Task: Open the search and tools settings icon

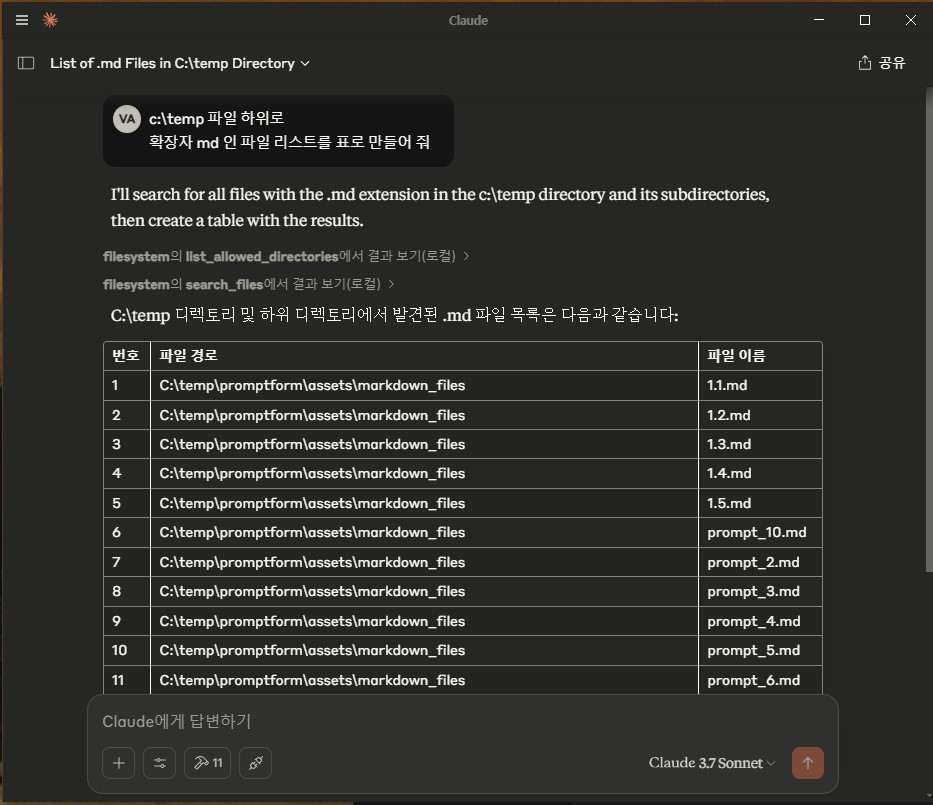Action: click(159, 763)
